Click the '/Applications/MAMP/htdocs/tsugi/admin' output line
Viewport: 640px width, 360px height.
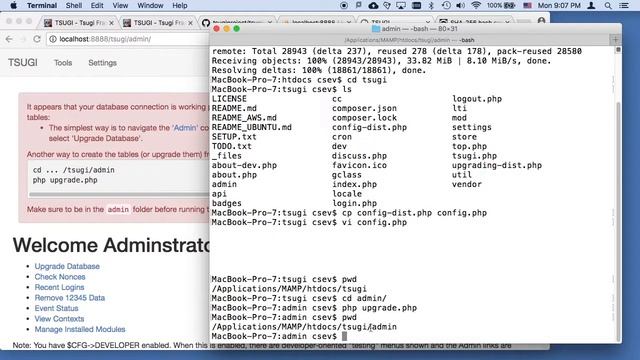304,327
